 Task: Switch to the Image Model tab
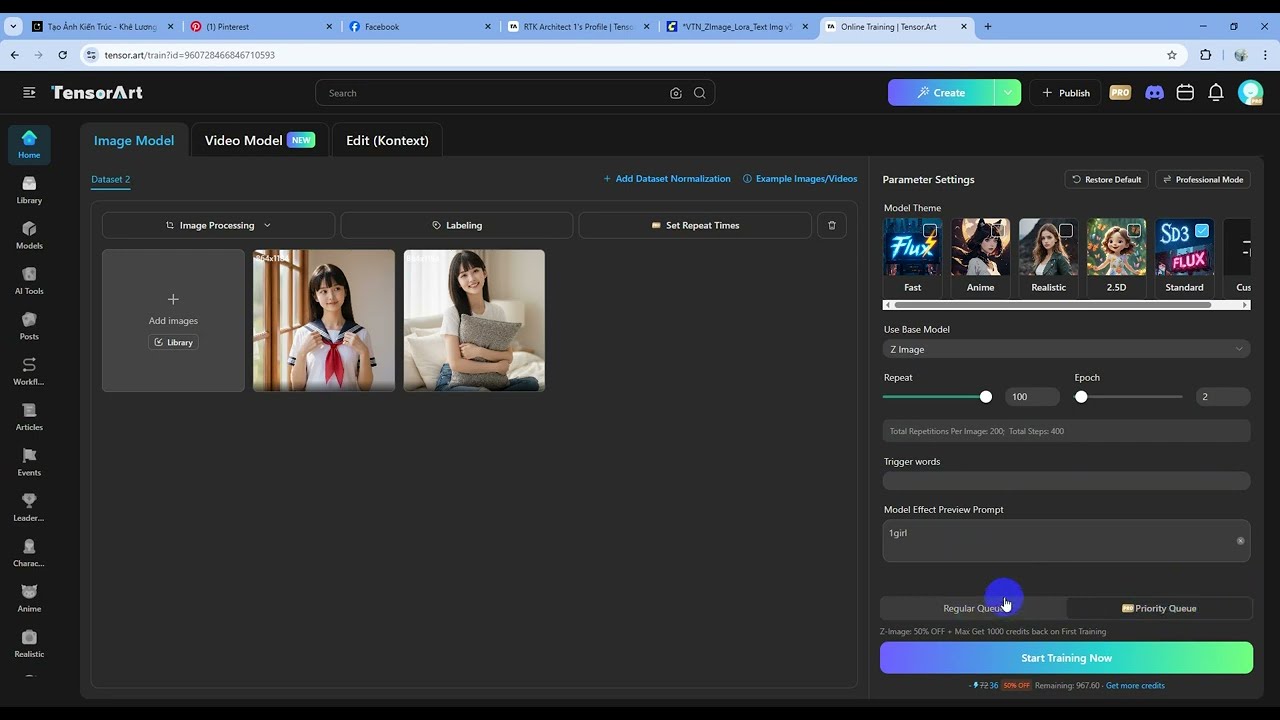[134, 140]
